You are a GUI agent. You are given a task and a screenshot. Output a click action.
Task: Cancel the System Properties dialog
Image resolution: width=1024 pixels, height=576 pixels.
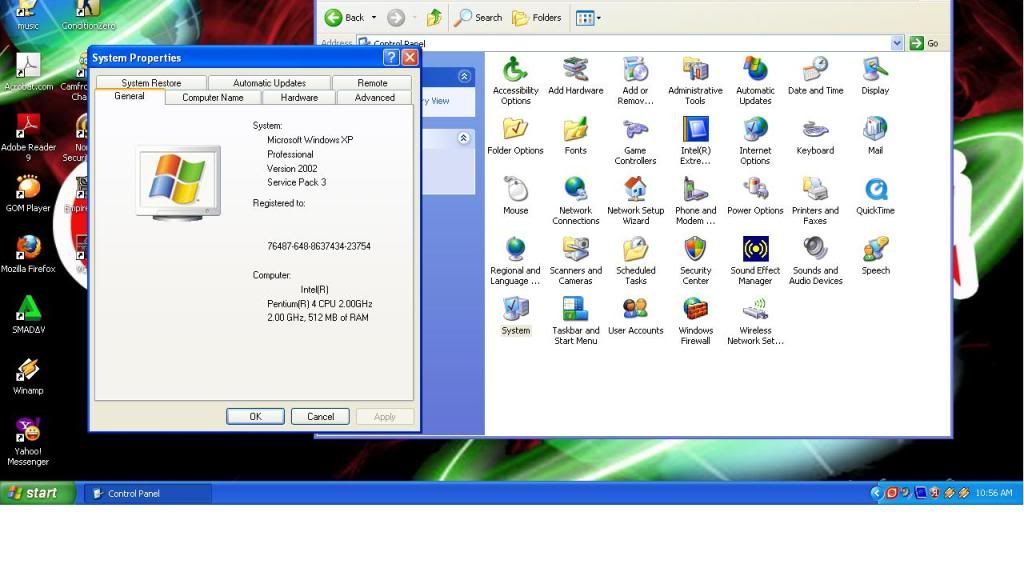click(x=320, y=417)
